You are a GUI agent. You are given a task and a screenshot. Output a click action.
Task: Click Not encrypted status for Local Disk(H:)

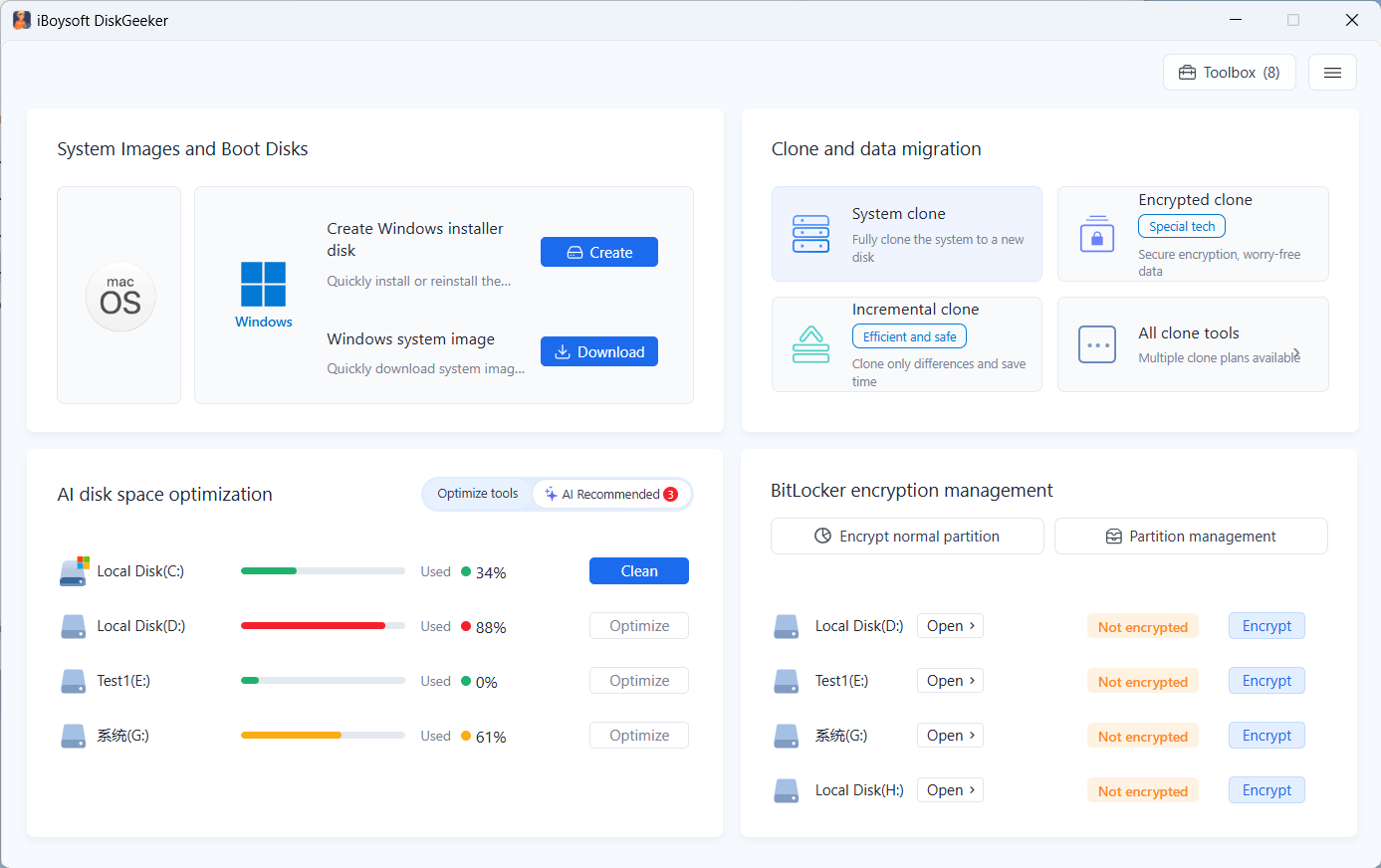pyautogui.click(x=1143, y=791)
